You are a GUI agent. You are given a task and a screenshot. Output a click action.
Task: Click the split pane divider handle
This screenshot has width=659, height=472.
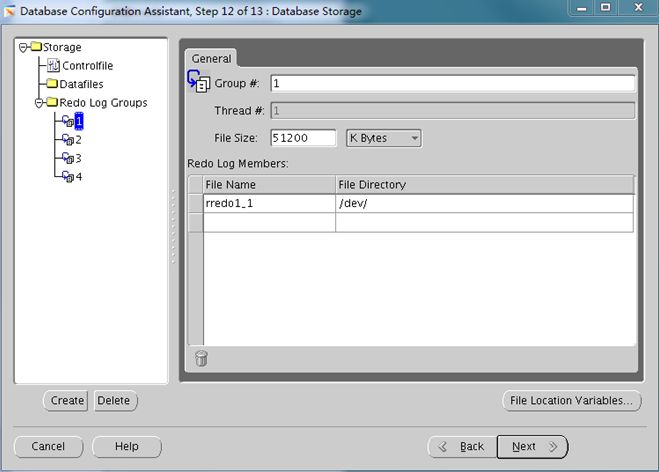tap(173, 227)
